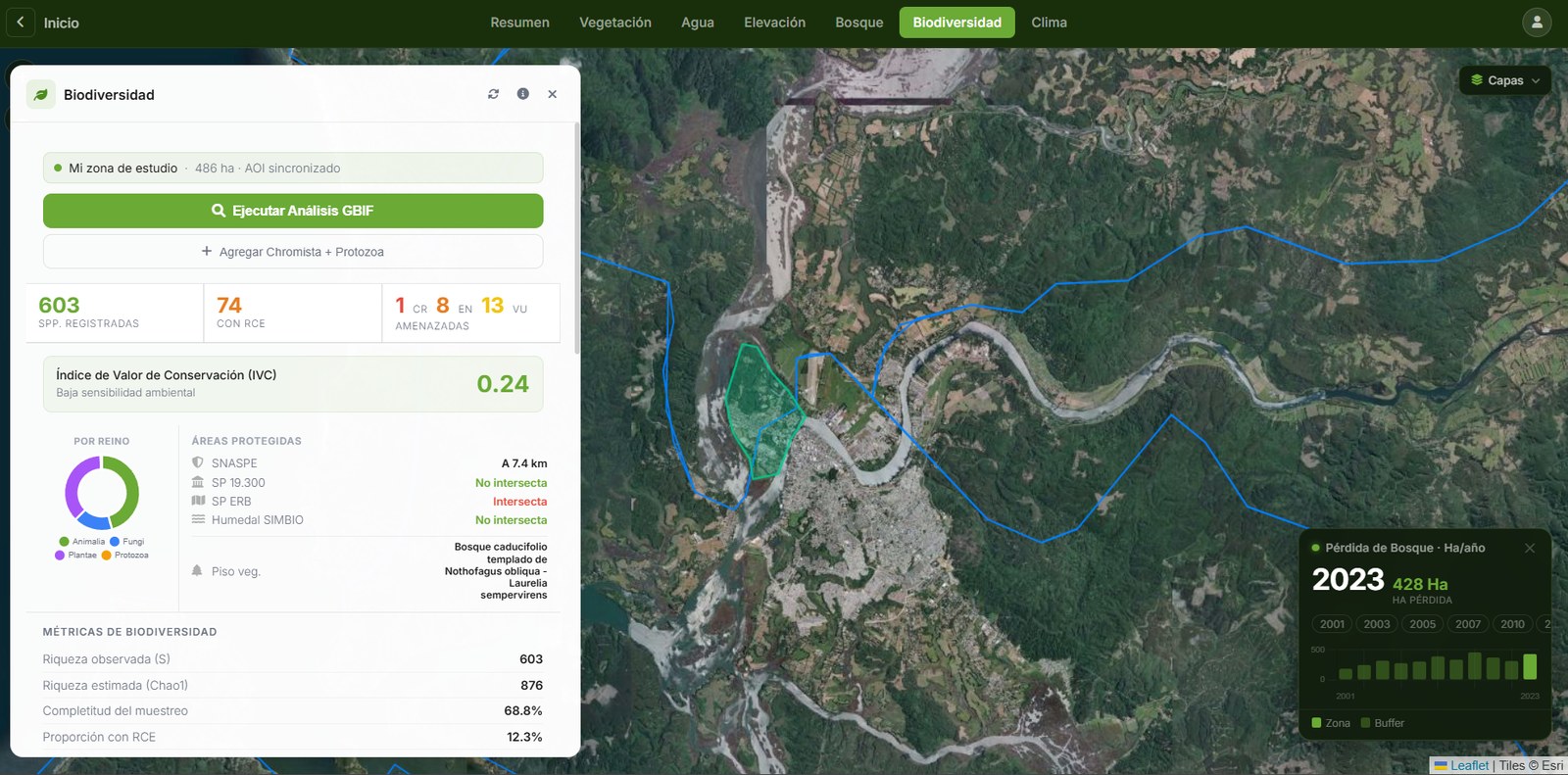Toggle the Plantae legend in kingdom chart

[x=76, y=555]
